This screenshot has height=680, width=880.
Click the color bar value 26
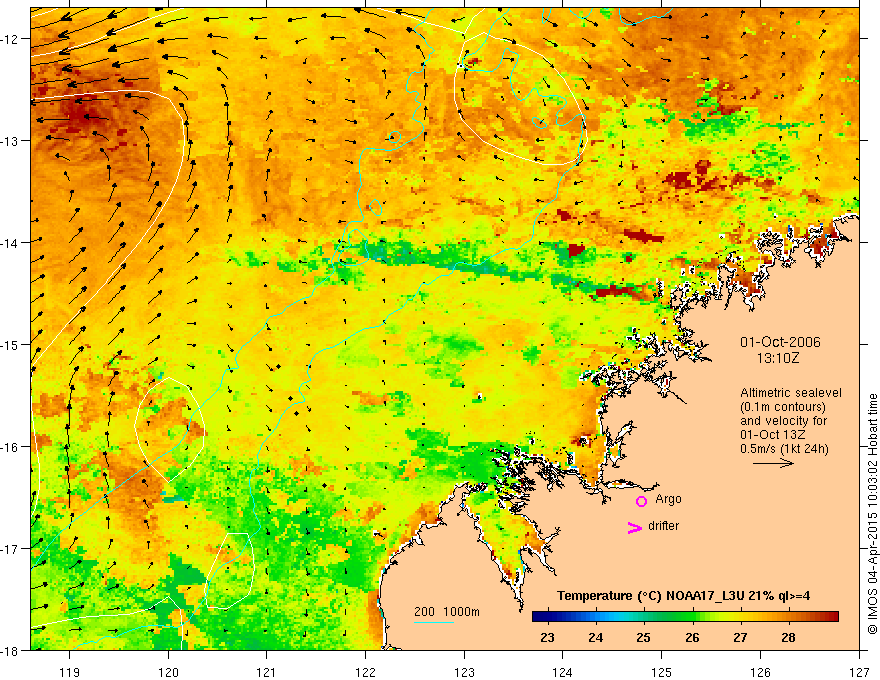coord(692,637)
